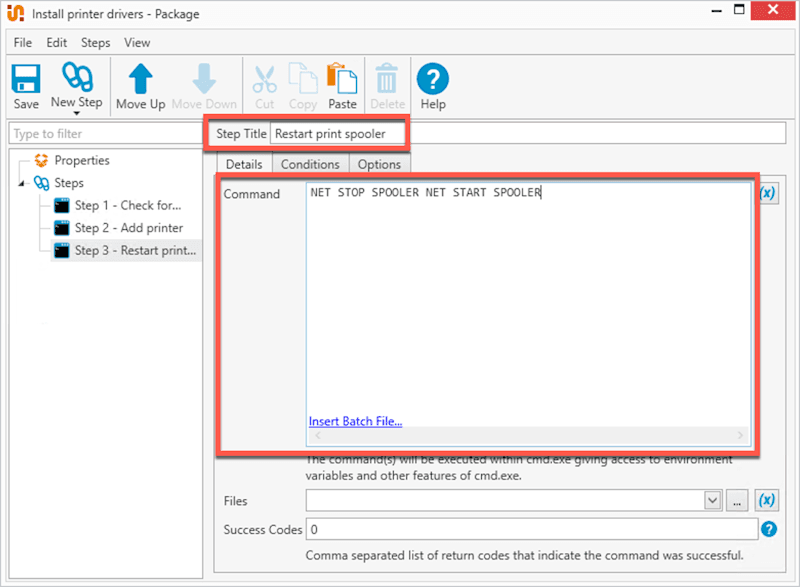Open the Steps menu
This screenshot has width=800, height=587.
click(95, 42)
